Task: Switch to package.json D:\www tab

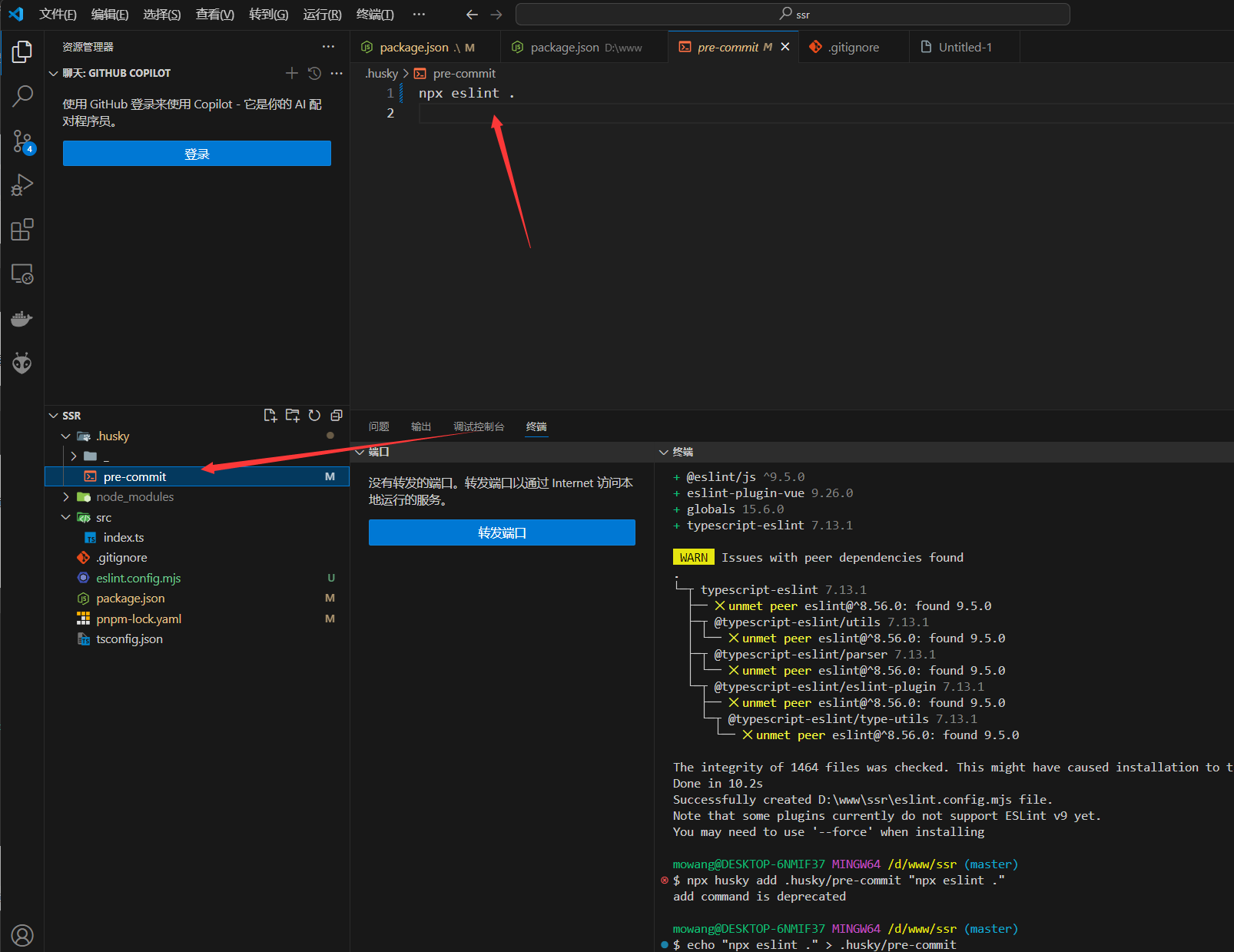Action: [x=584, y=47]
